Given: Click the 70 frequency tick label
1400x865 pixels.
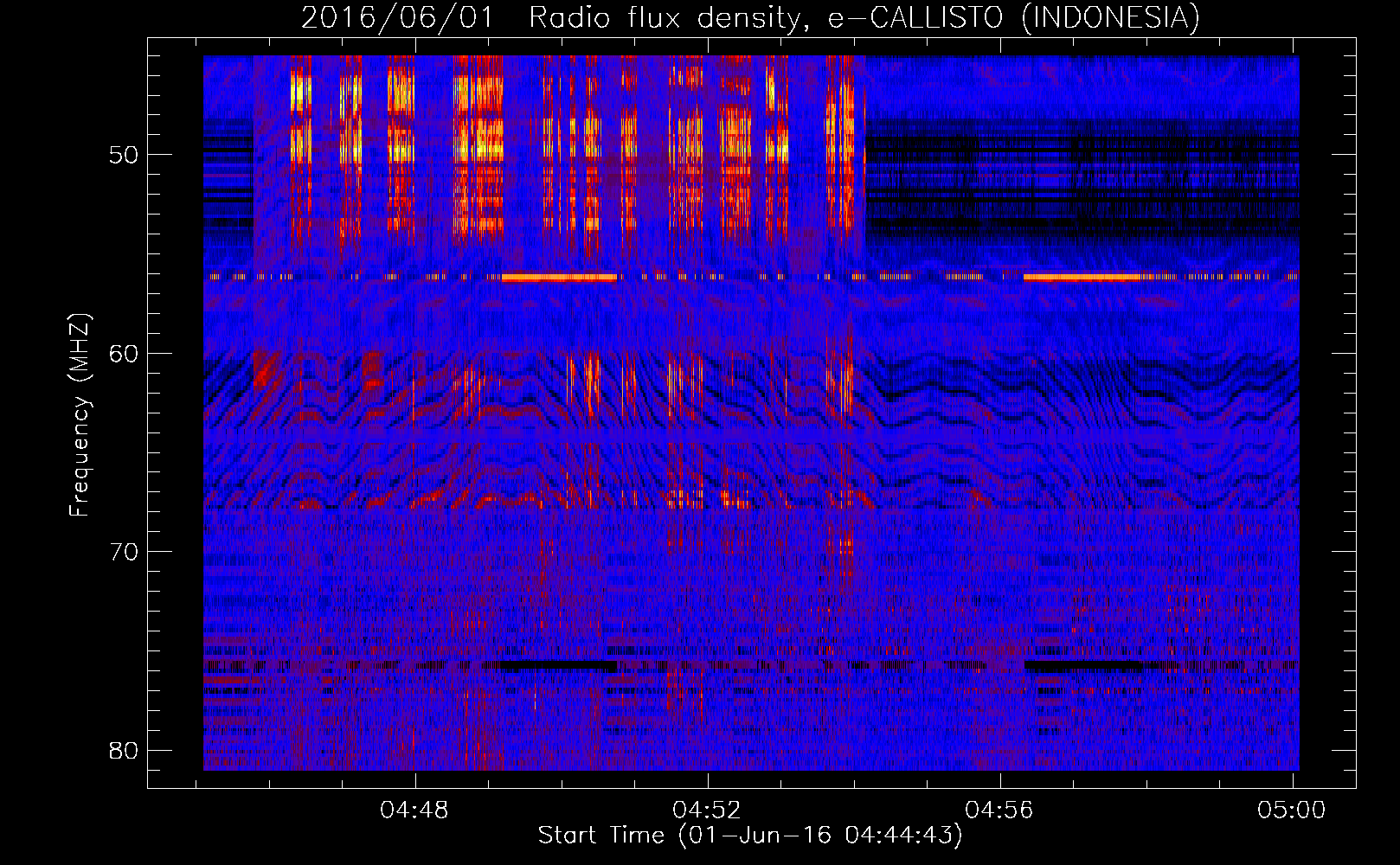Looking at the screenshot, I should coord(124,552).
